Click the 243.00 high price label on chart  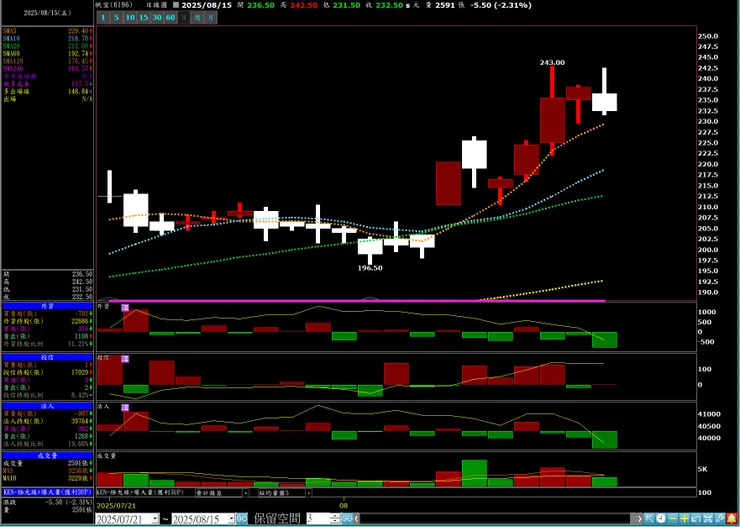[552, 62]
